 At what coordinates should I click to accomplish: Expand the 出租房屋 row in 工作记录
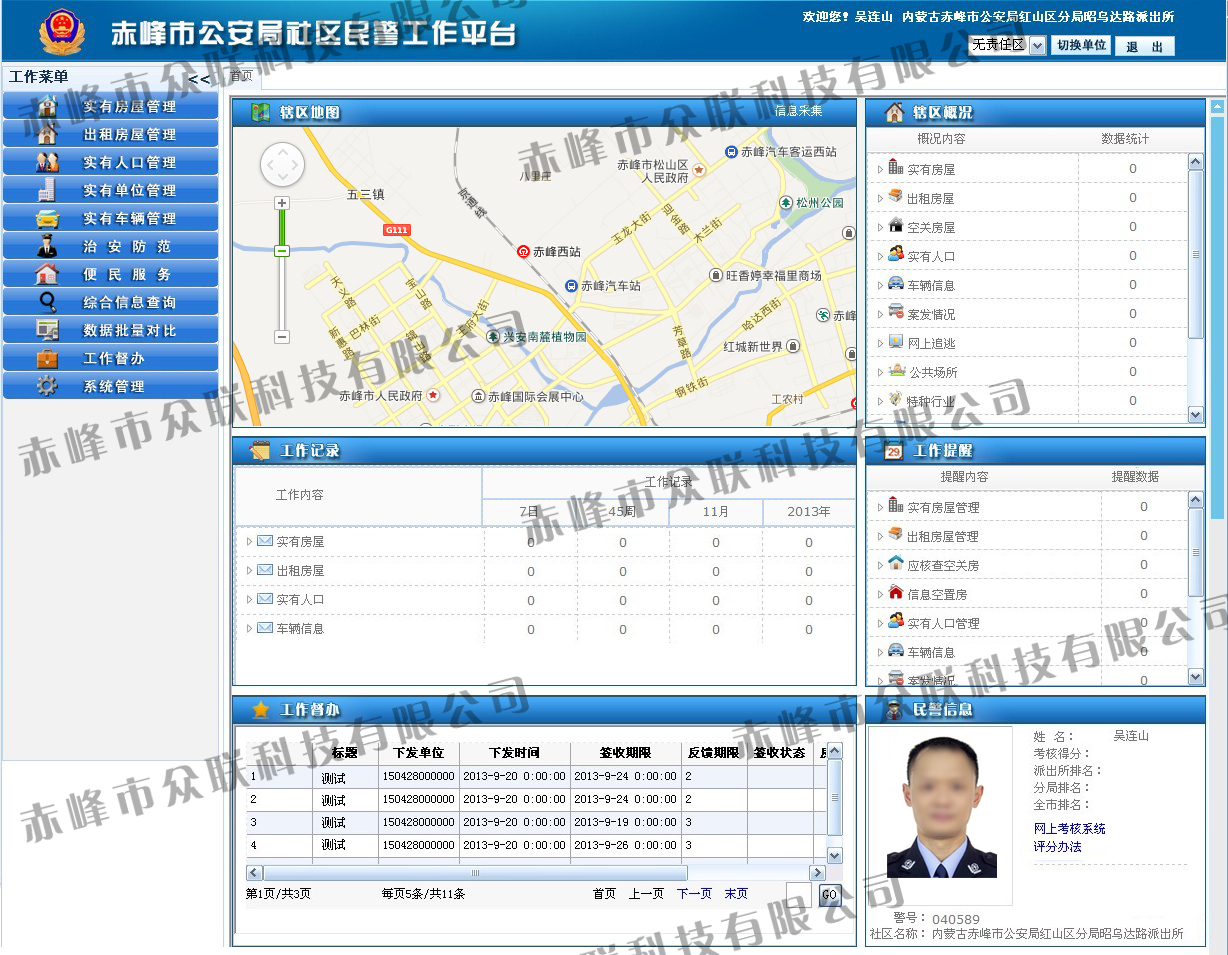249,571
